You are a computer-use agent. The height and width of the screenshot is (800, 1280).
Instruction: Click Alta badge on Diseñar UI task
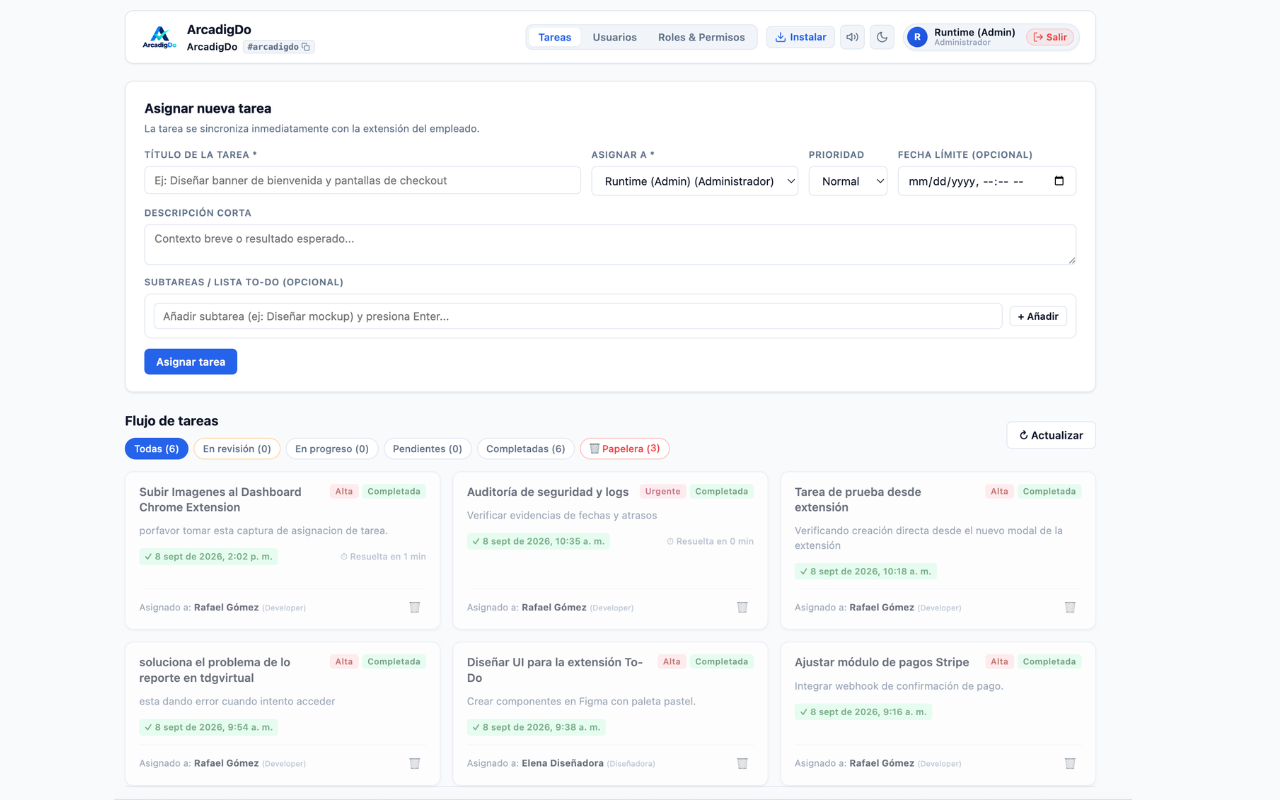tap(672, 662)
